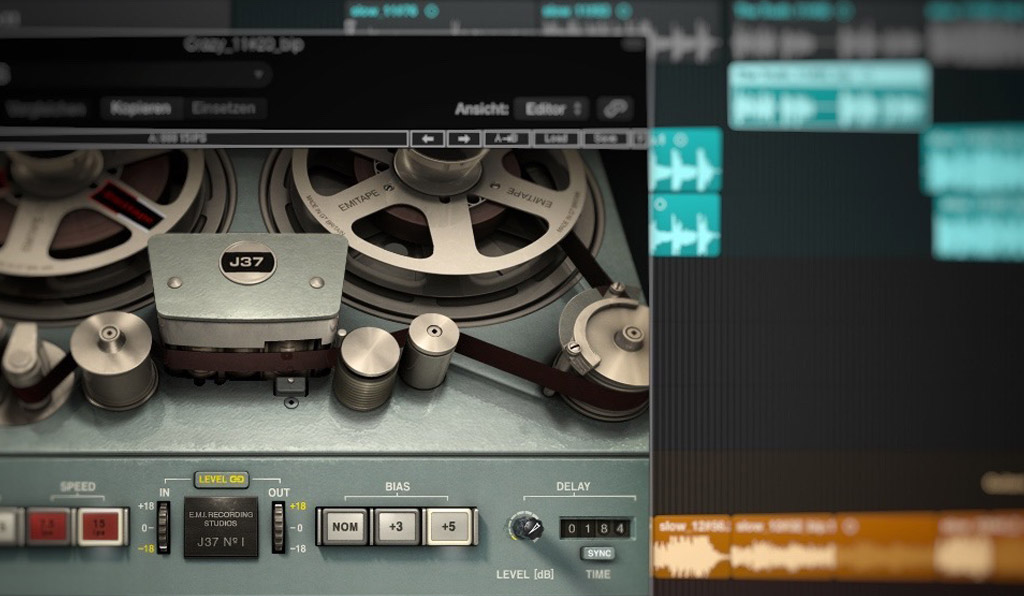1024x596 pixels.
Task: Click the TIME label under SYNC
Action: coord(598,574)
